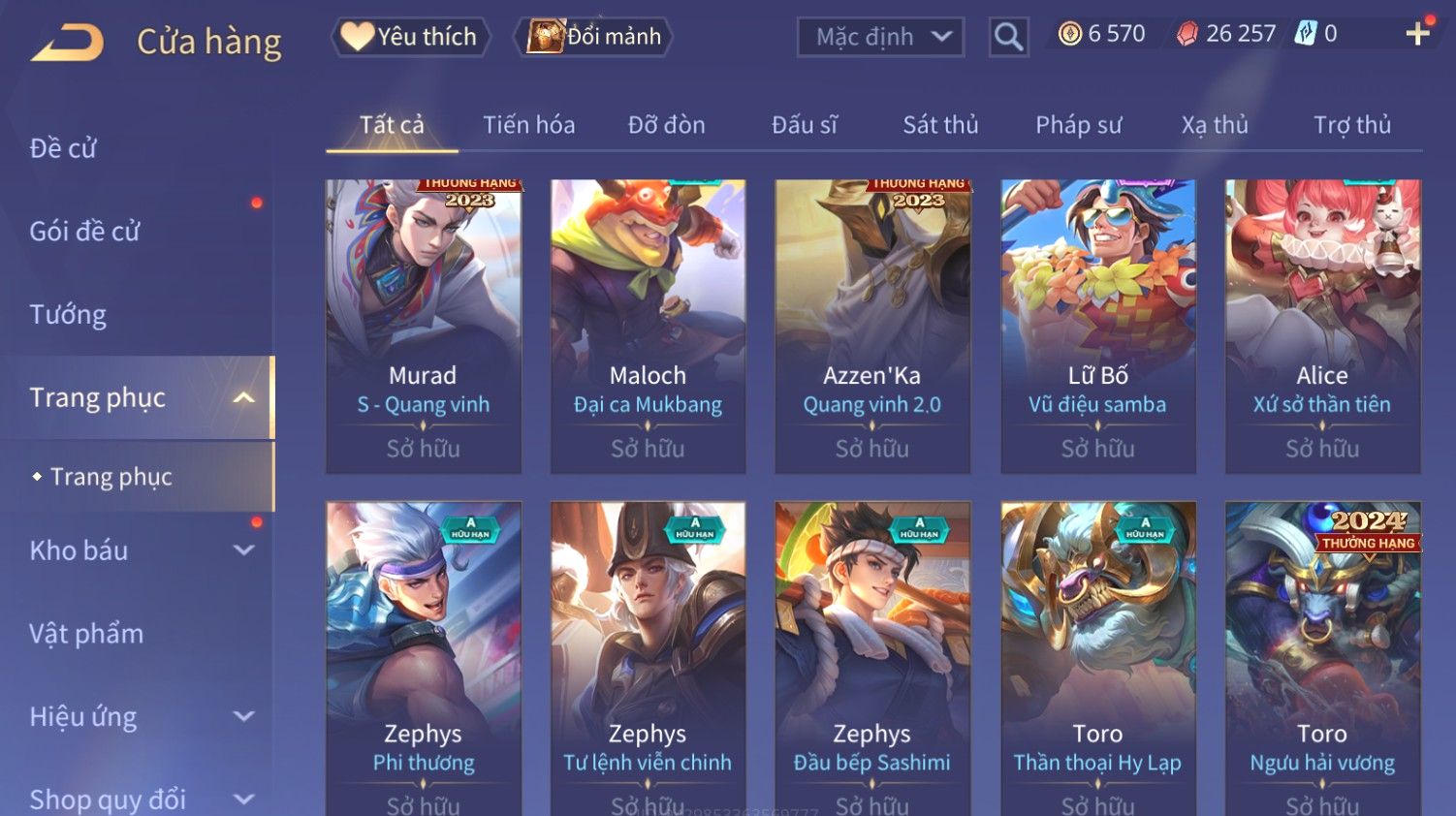This screenshot has height=816, width=1456.
Task: Tap the gold coin balance icon
Action: (x=1069, y=34)
